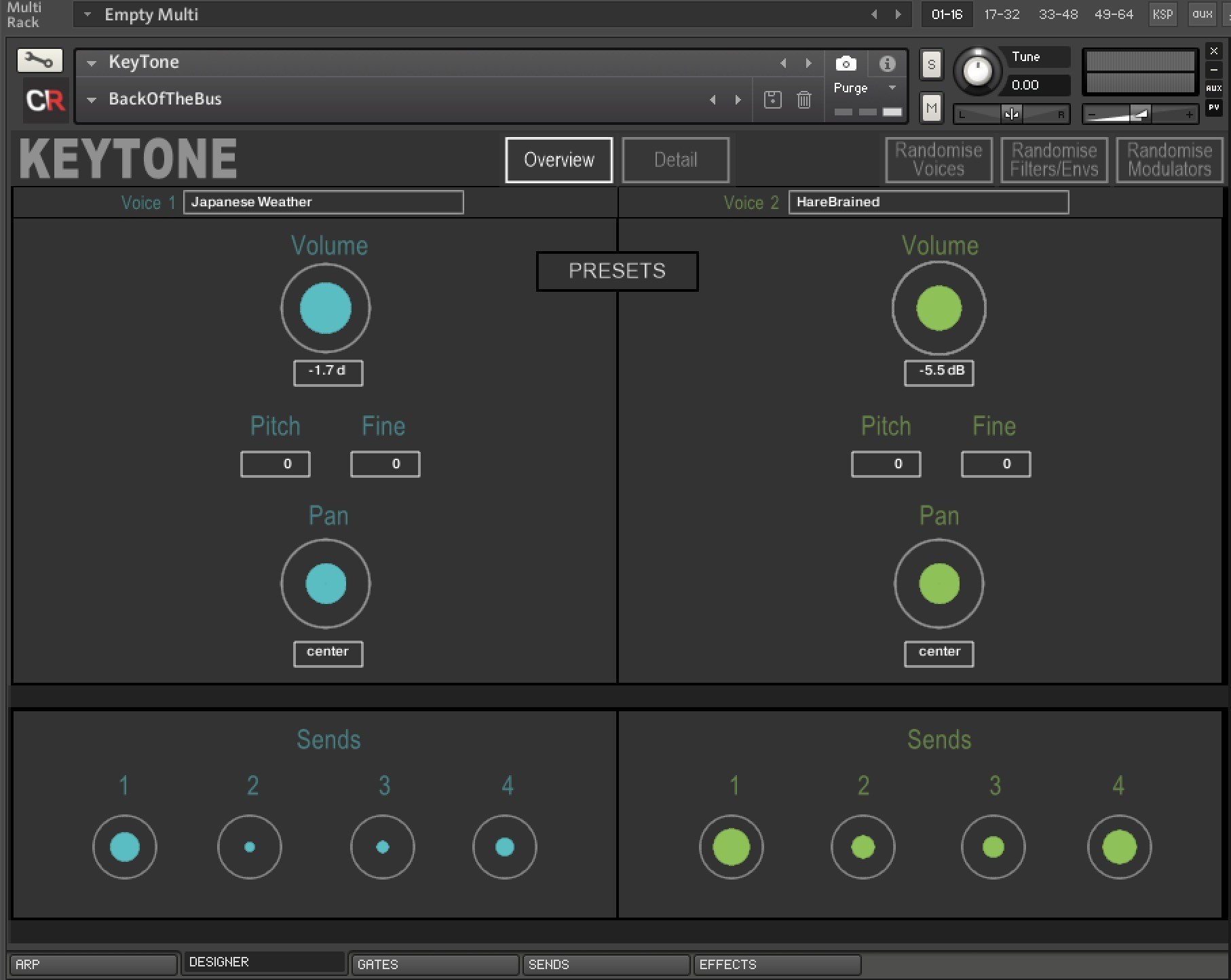Image resolution: width=1231 pixels, height=980 pixels.
Task: Open the BackOfTheBus snapshot dropdown arrow
Action: click(x=92, y=100)
